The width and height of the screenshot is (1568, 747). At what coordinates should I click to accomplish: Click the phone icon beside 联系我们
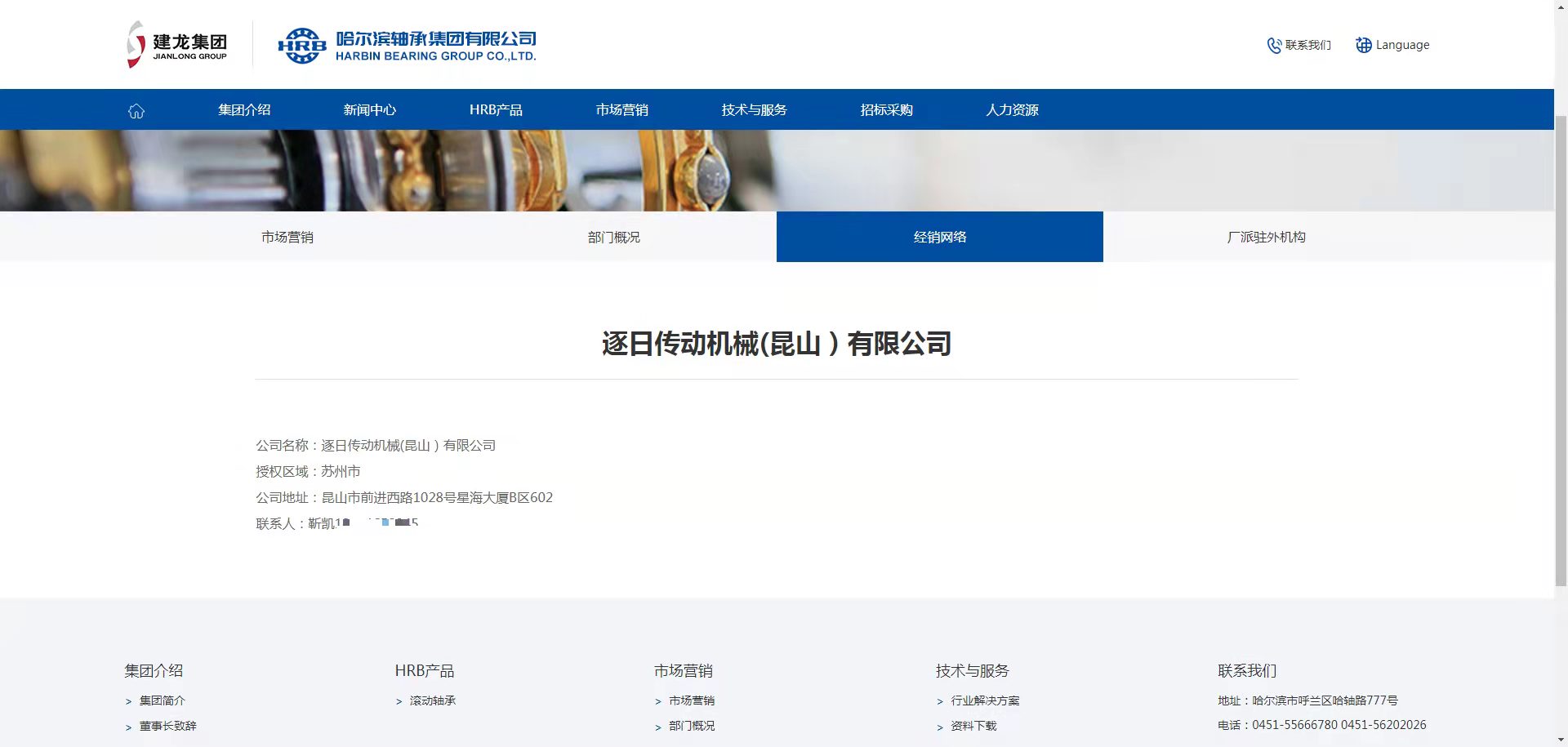[1273, 46]
